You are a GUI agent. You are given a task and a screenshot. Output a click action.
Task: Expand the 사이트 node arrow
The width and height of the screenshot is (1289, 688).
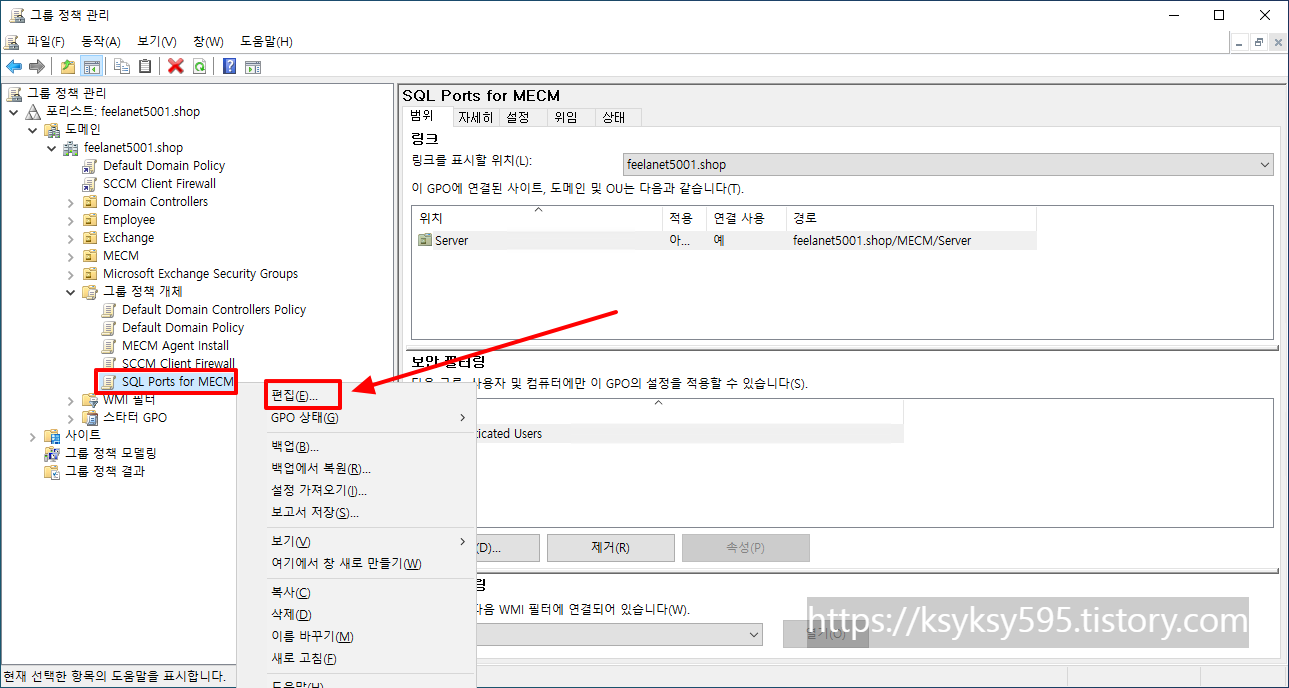click(33, 435)
